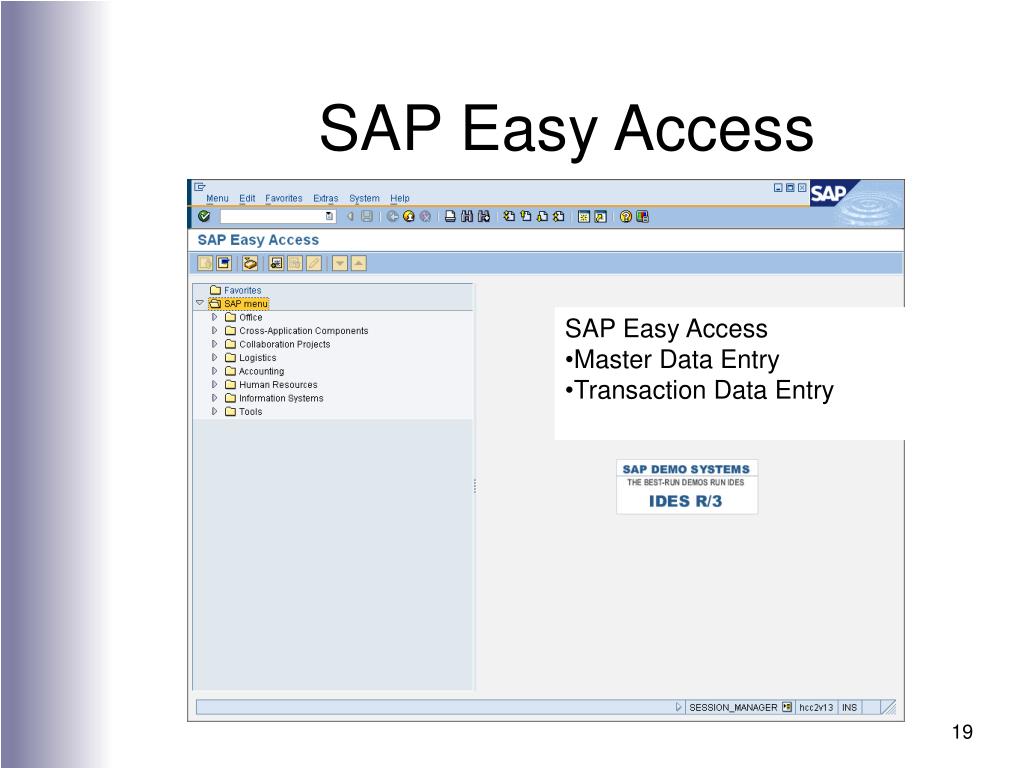This screenshot has height=768, width=1024.
Task: Click the Previous Page icon
Action: (x=525, y=216)
